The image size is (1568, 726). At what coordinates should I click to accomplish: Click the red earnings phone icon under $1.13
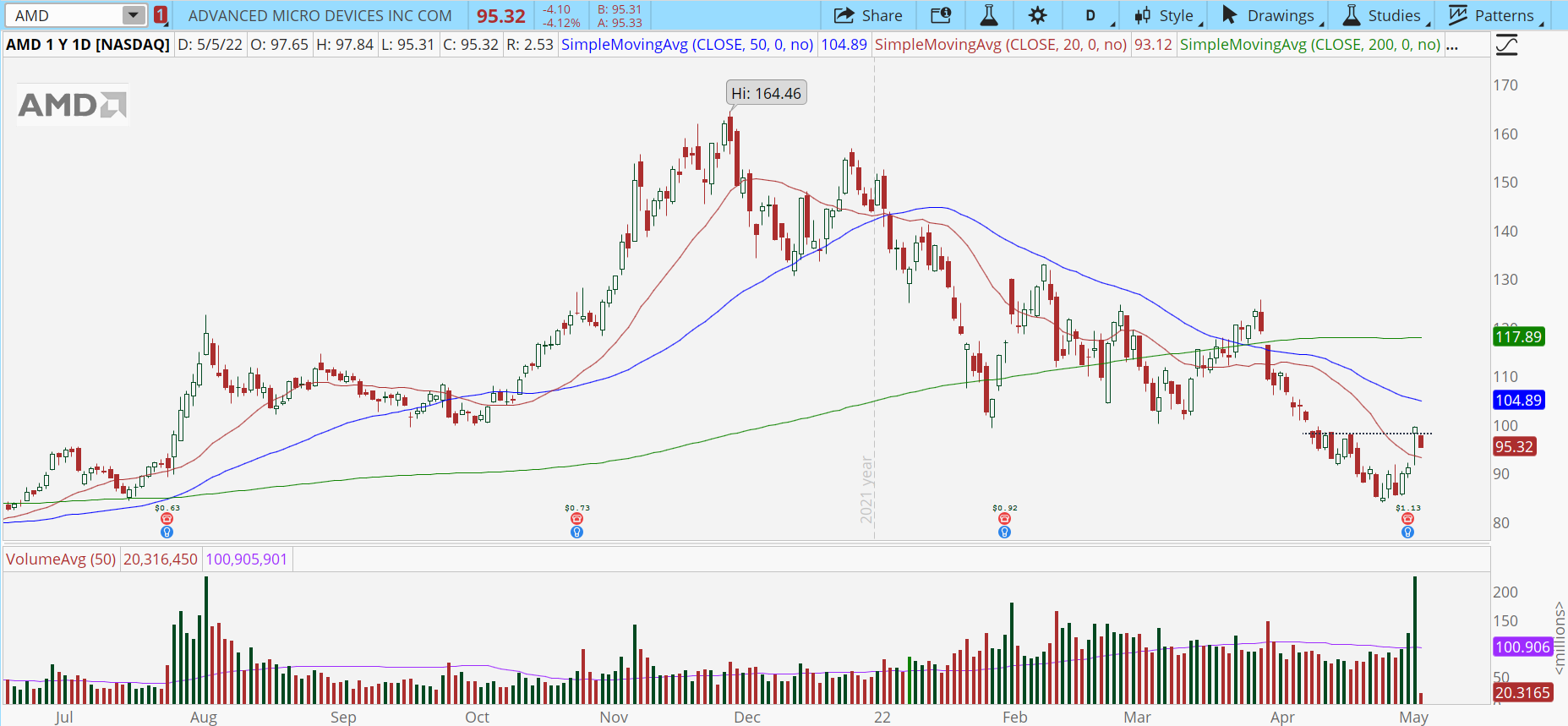pyautogui.click(x=1407, y=519)
